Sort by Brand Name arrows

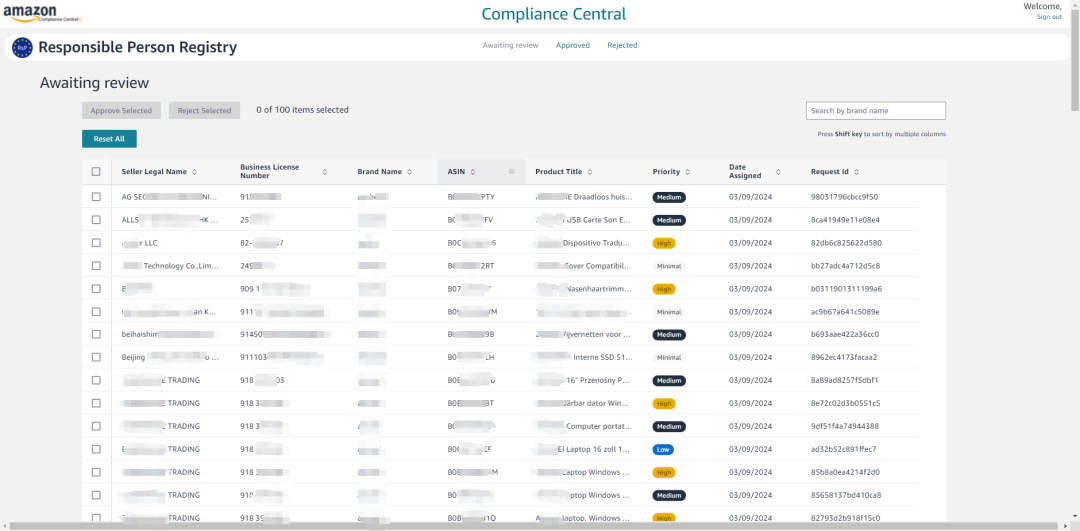tap(409, 172)
